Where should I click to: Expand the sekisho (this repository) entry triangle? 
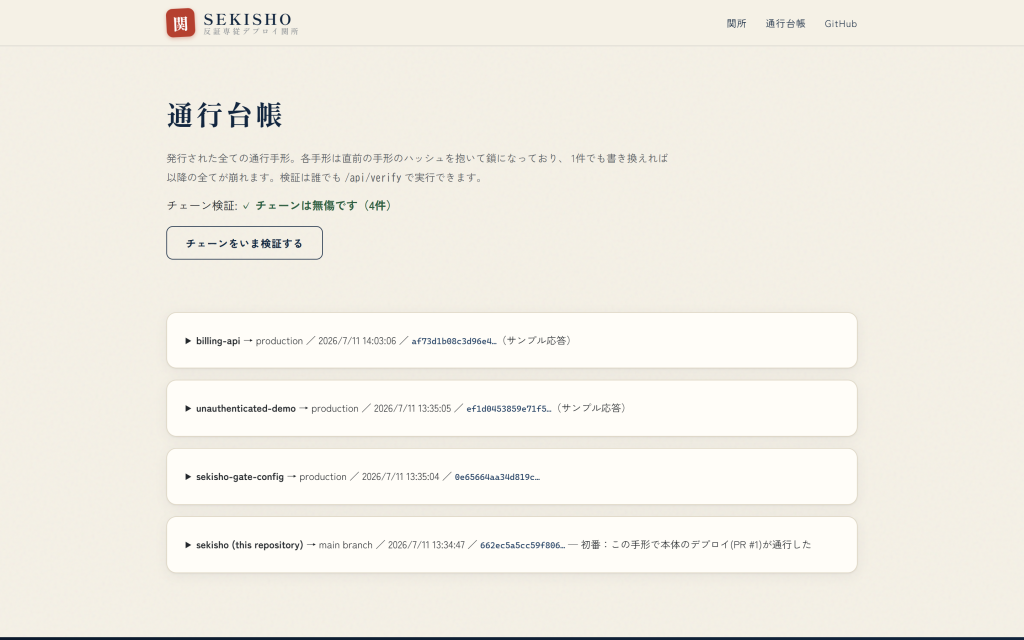pyautogui.click(x=188, y=545)
